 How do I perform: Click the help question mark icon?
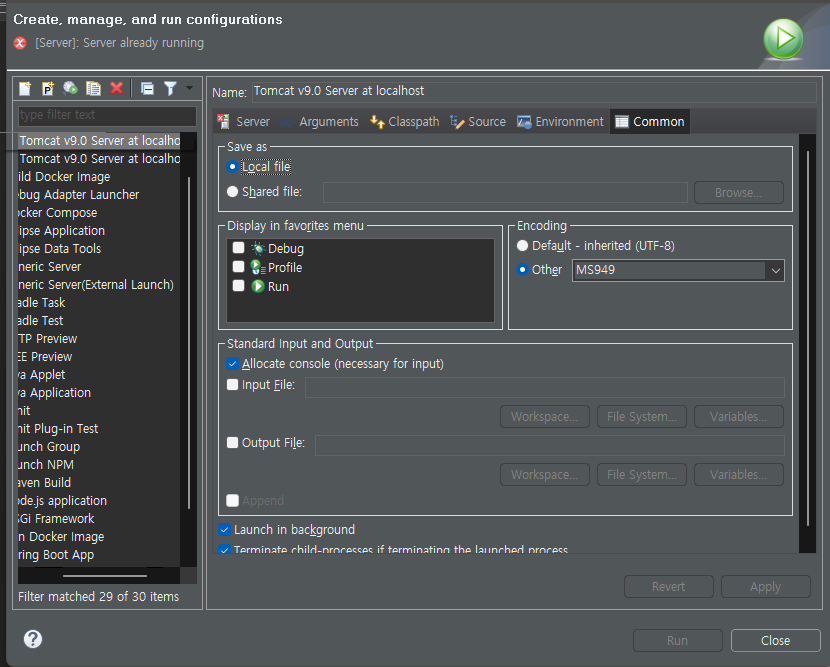33,639
